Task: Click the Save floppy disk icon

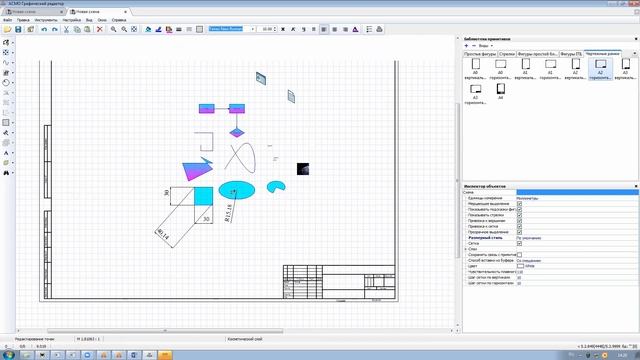Action: coord(18,29)
